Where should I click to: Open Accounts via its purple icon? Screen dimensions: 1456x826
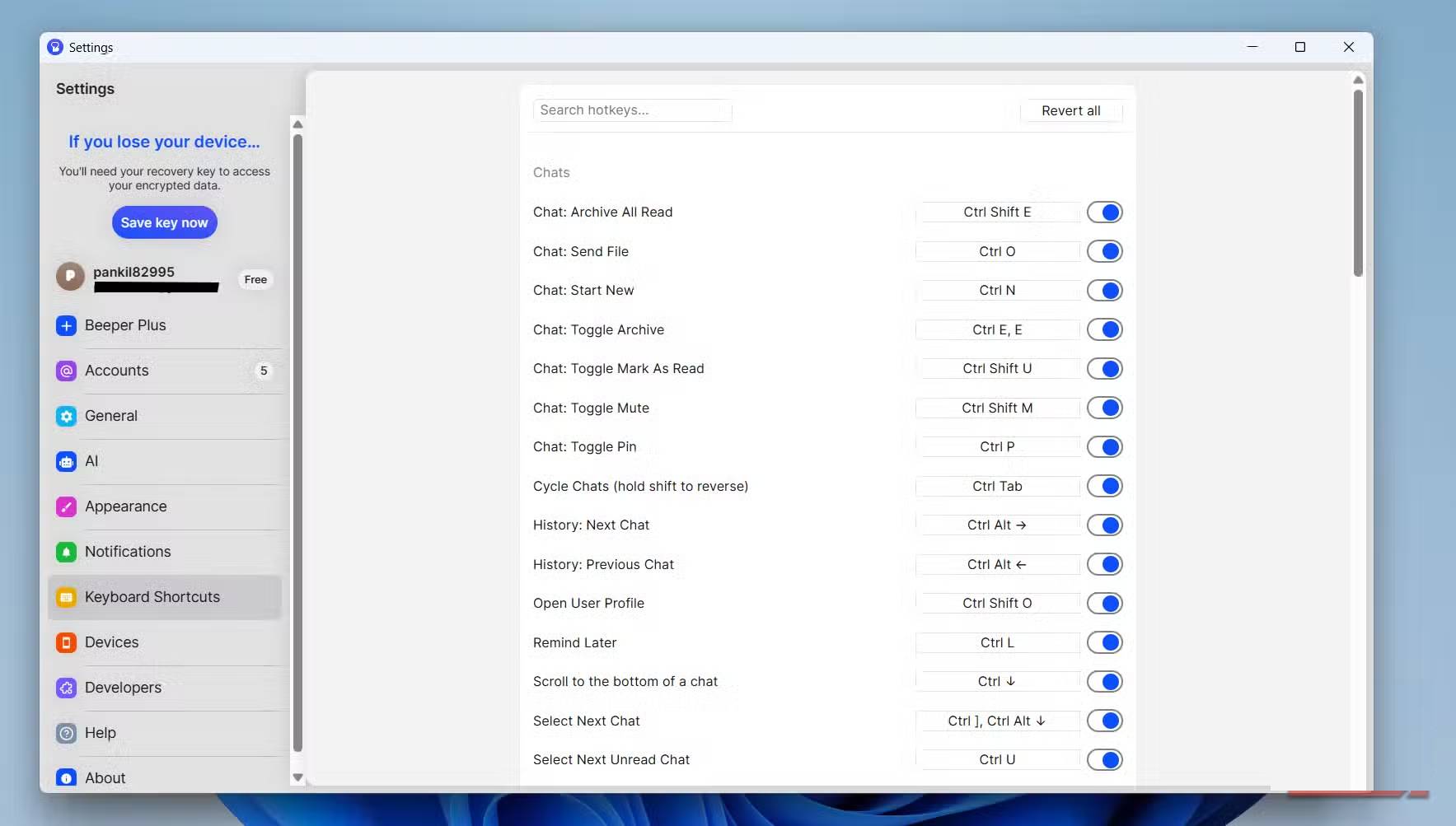pyautogui.click(x=66, y=371)
